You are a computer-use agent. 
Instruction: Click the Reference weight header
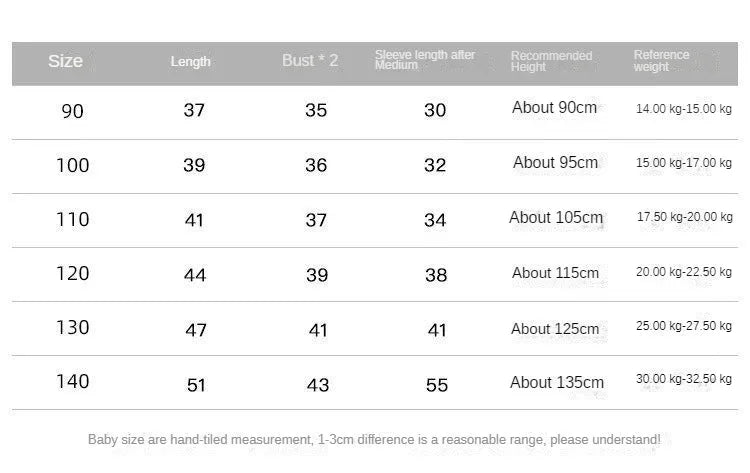tap(662, 61)
